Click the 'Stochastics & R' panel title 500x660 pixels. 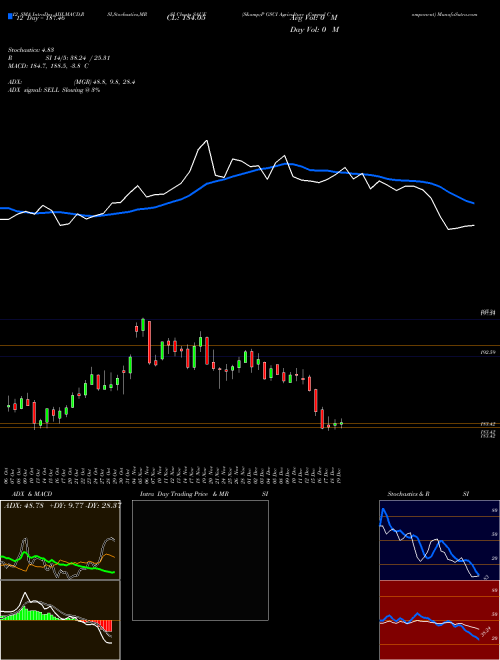click(x=409, y=494)
